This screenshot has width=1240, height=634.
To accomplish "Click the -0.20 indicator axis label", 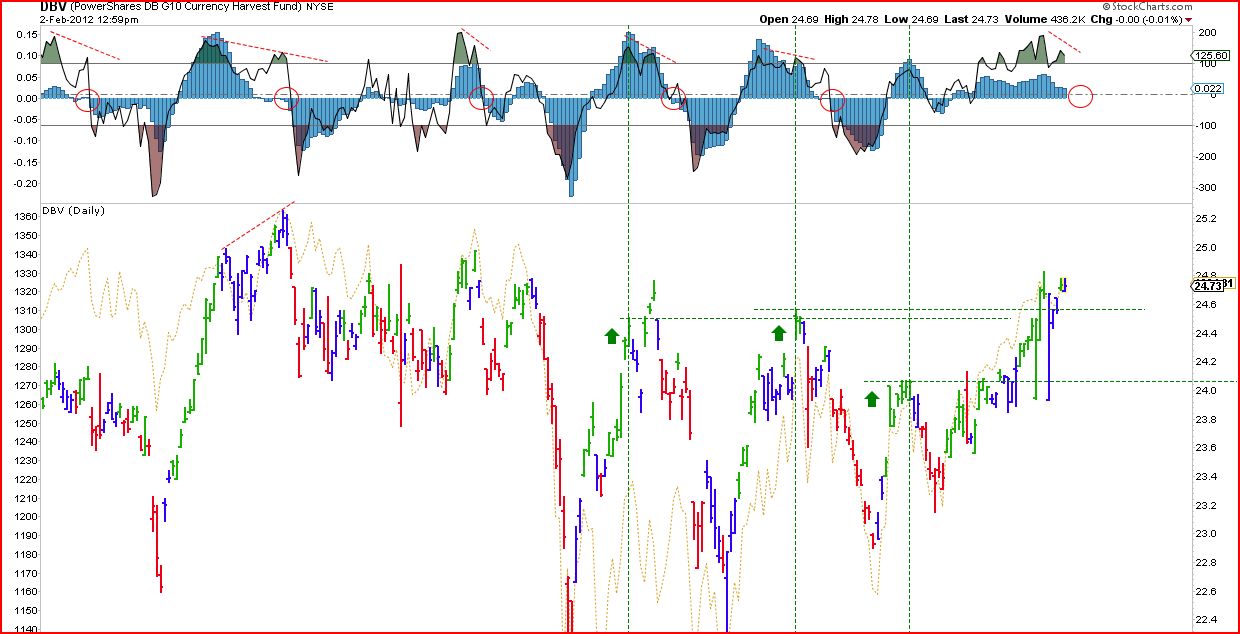I will [24, 184].
